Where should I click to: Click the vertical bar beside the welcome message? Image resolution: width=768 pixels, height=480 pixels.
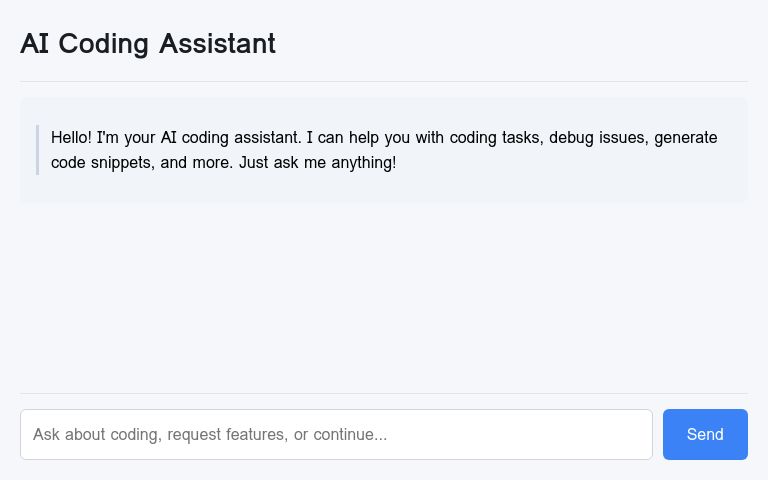(x=37, y=150)
